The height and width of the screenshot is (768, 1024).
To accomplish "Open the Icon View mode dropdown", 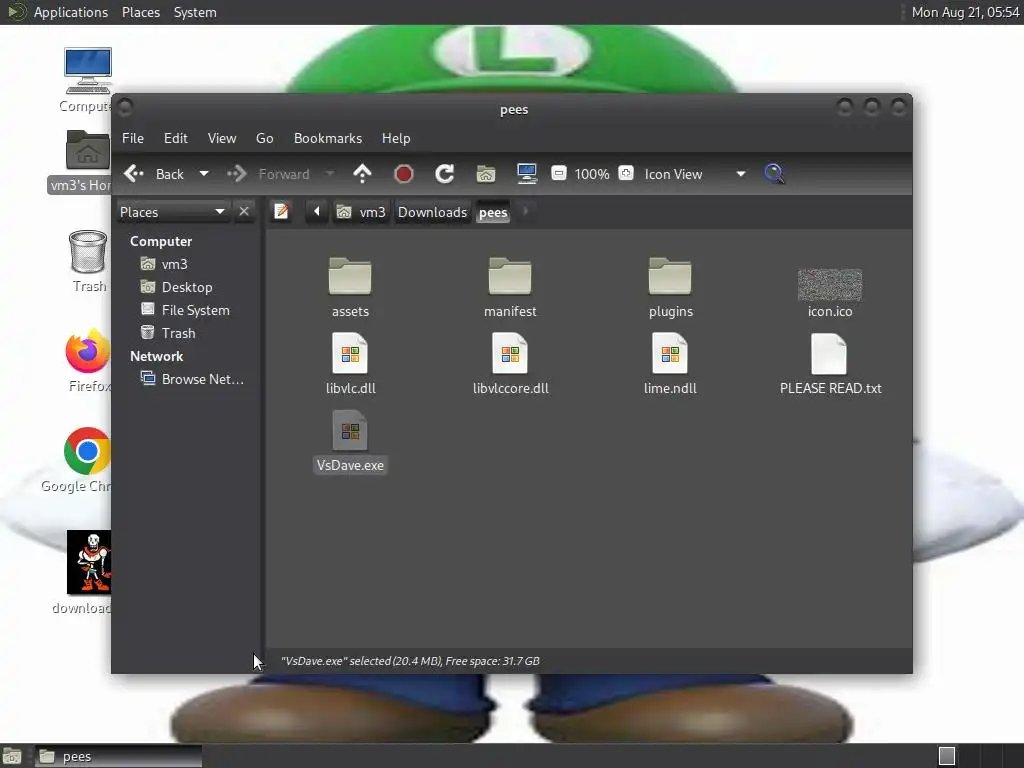I will (x=695, y=174).
